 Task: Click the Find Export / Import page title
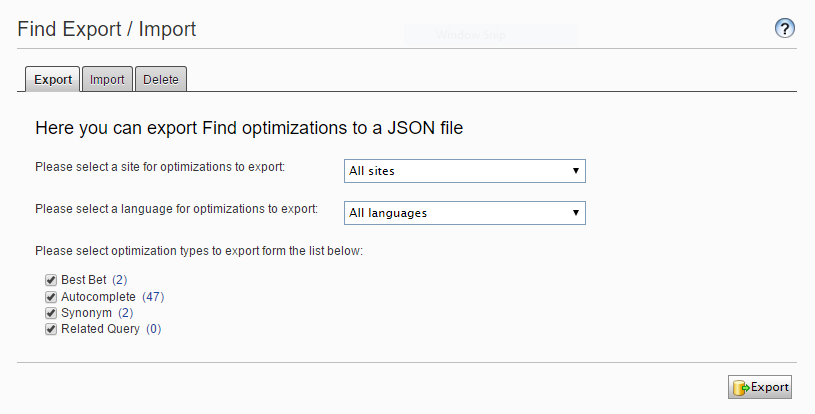pos(107,29)
